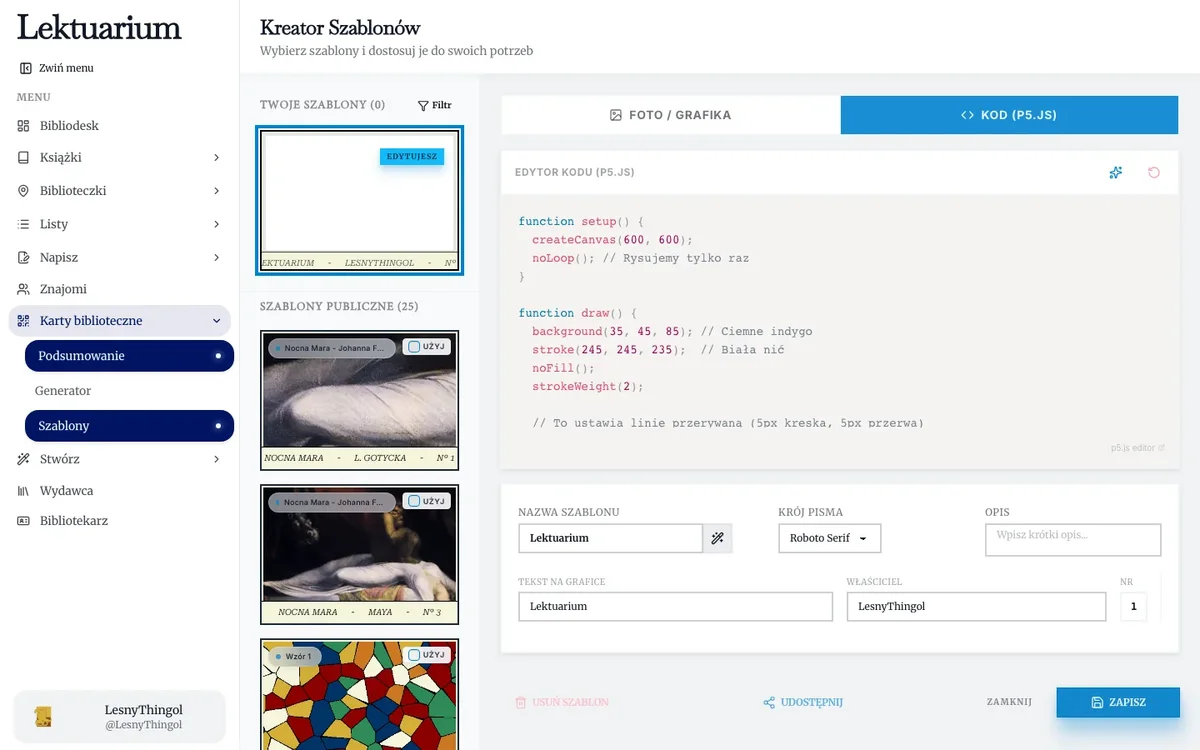Check UŻYJ on Nocna Mara Maya template
This screenshot has height=750, width=1200.
pyautogui.click(x=427, y=501)
